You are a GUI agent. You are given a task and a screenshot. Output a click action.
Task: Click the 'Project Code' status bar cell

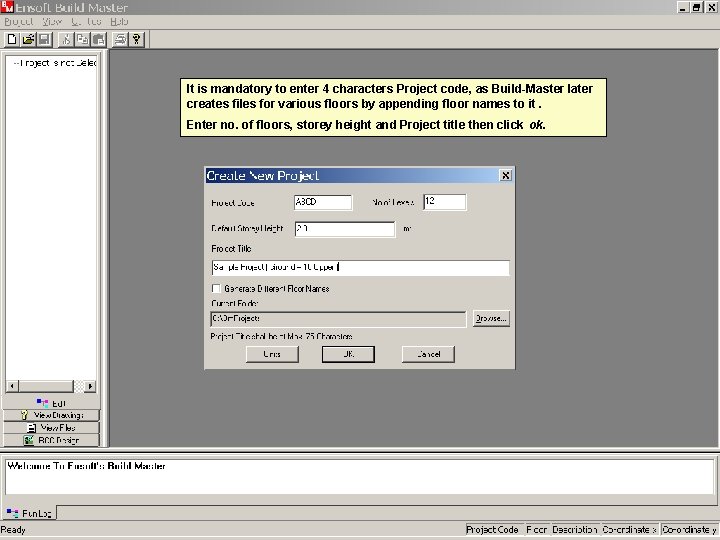[494, 529]
